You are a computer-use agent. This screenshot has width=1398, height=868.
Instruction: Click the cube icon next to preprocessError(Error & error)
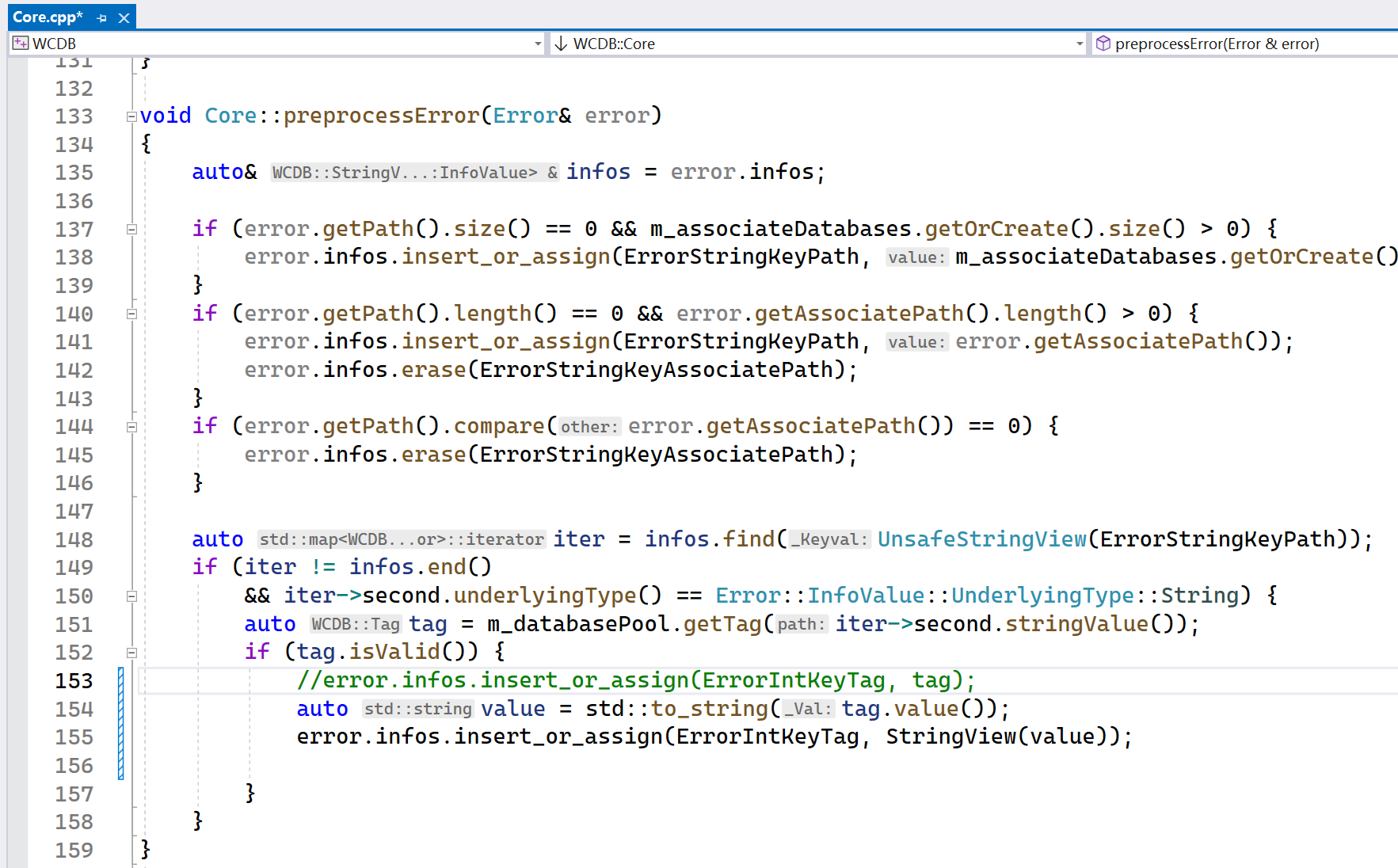point(1103,44)
